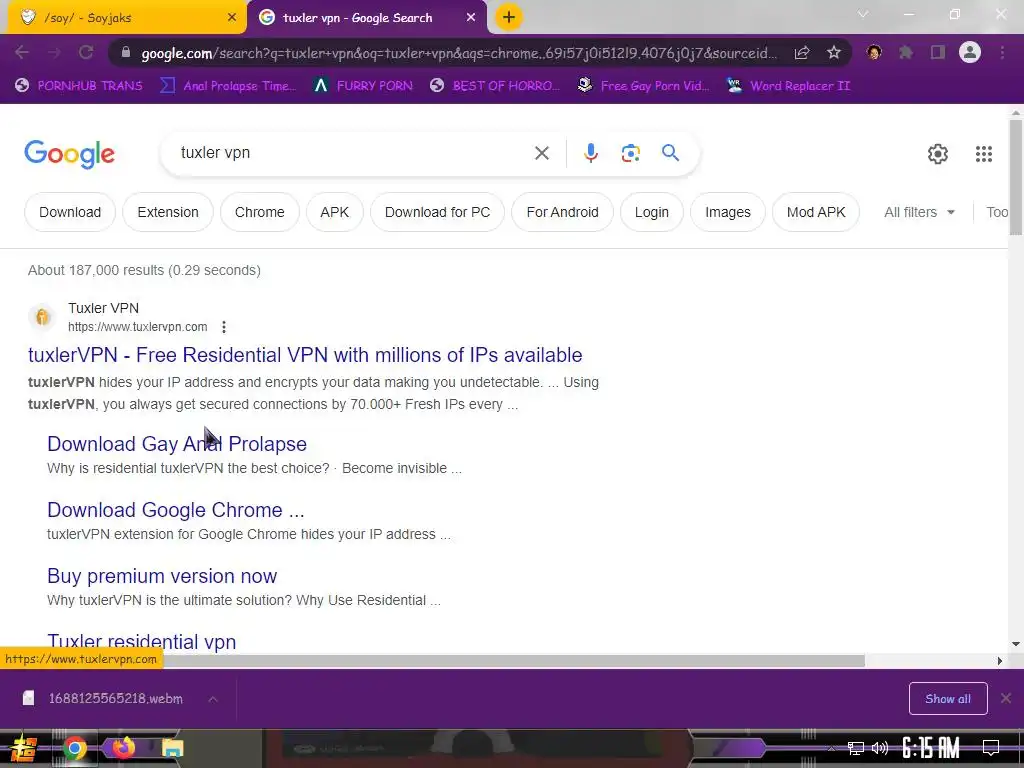This screenshot has height=768, width=1024.
Task: Show hidden system tray icons
Action: [831, 748]
